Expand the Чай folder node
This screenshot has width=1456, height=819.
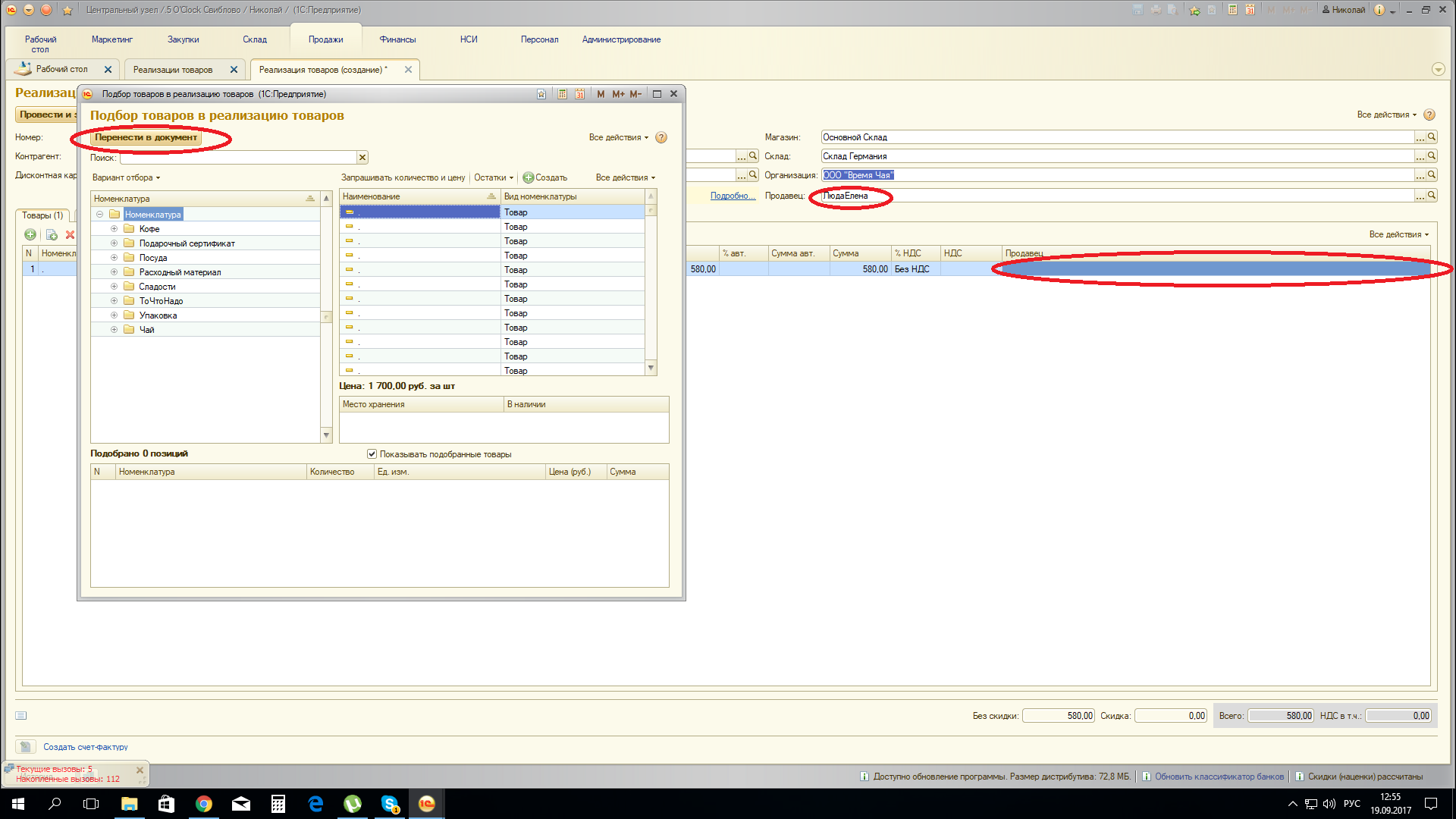pyautogui.click(x=114, y=330)
